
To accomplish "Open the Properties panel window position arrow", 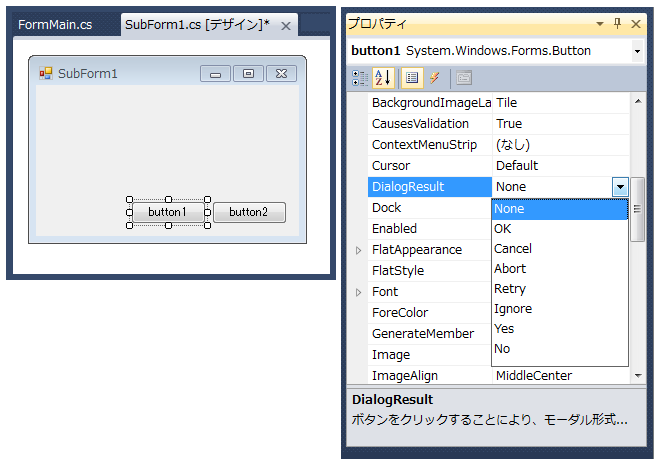I will pyautogui.click(x=599, y=24).
